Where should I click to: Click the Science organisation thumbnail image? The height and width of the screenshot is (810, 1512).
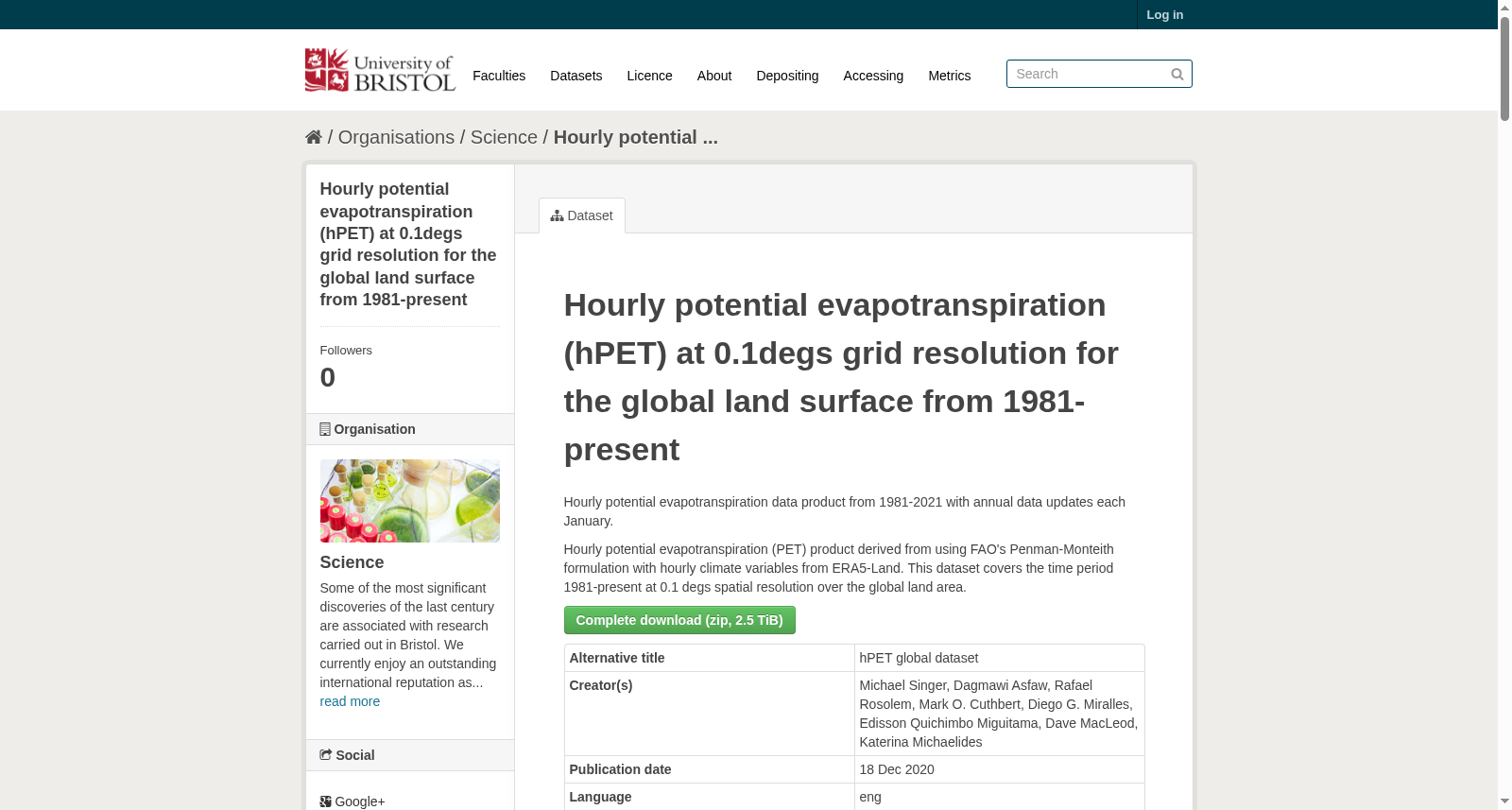click(410, 501)
